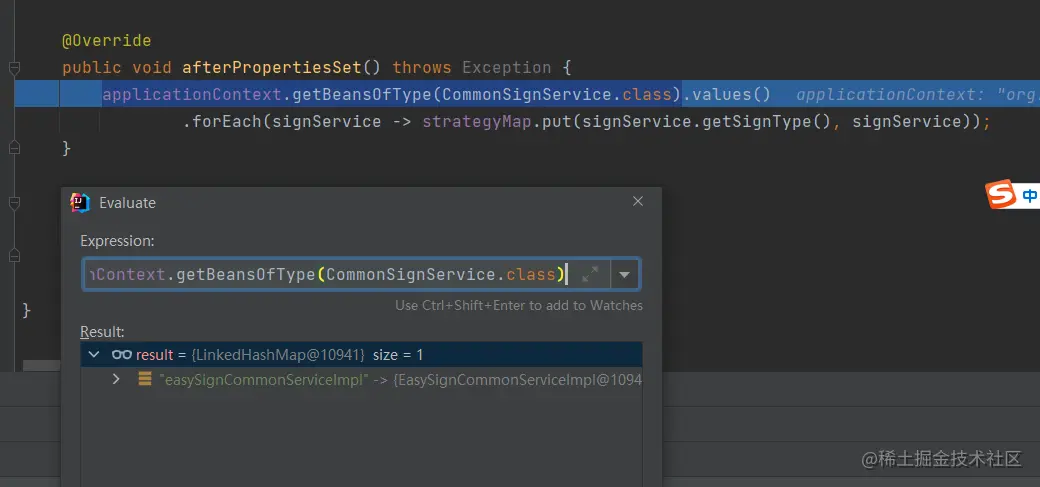The image size is (1040, 487).
Task: Click CommonSignService.class in highlighted code line
Action: (x=557, y=95)
